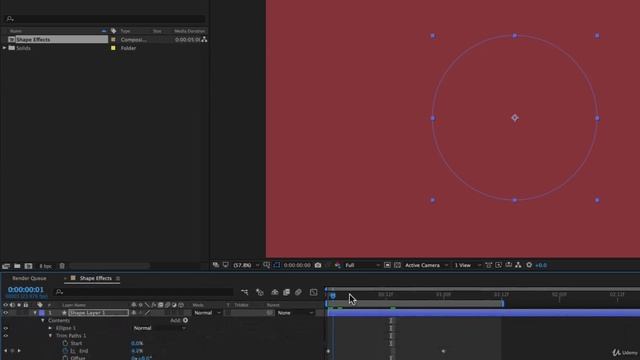640x360 pixels.
Task: Toggle the Start property stopwatch
Action: [65, 343]
